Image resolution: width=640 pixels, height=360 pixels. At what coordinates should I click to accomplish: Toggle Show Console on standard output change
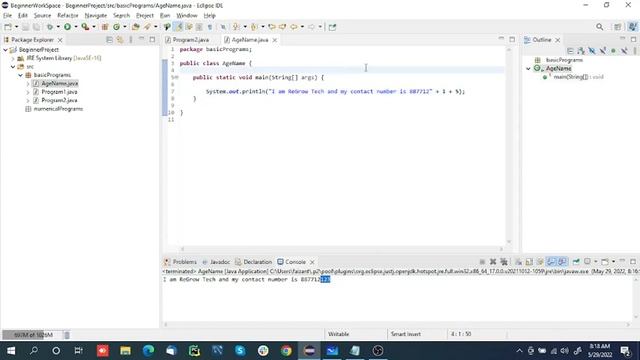point(551,262)
